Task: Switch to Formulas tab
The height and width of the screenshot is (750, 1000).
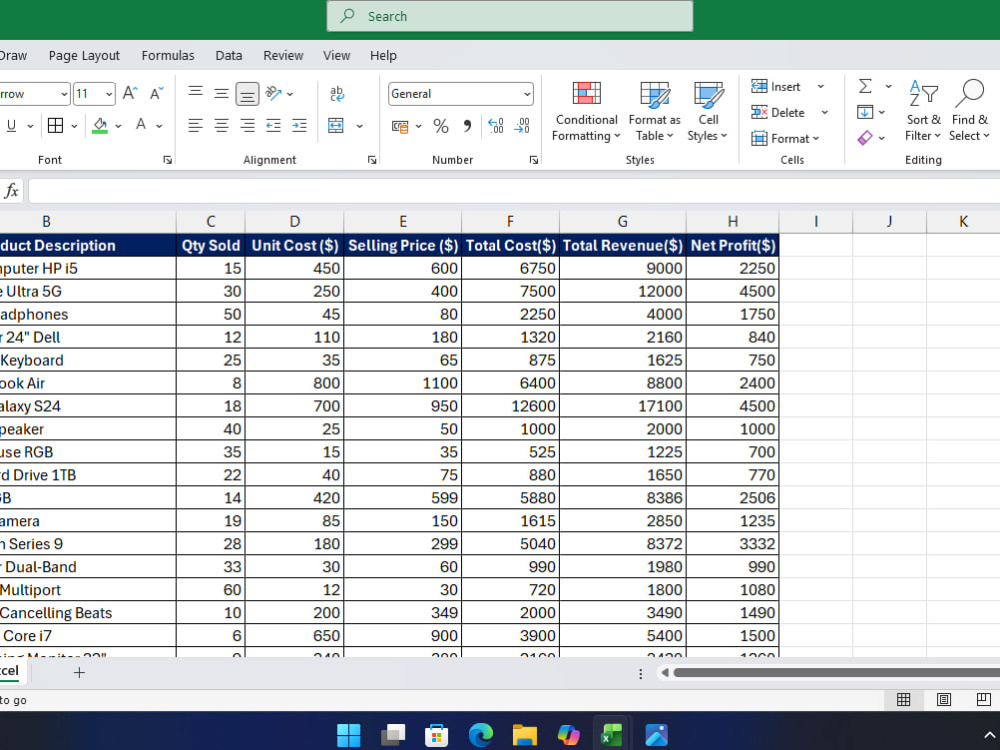Action: pos(168,55)
